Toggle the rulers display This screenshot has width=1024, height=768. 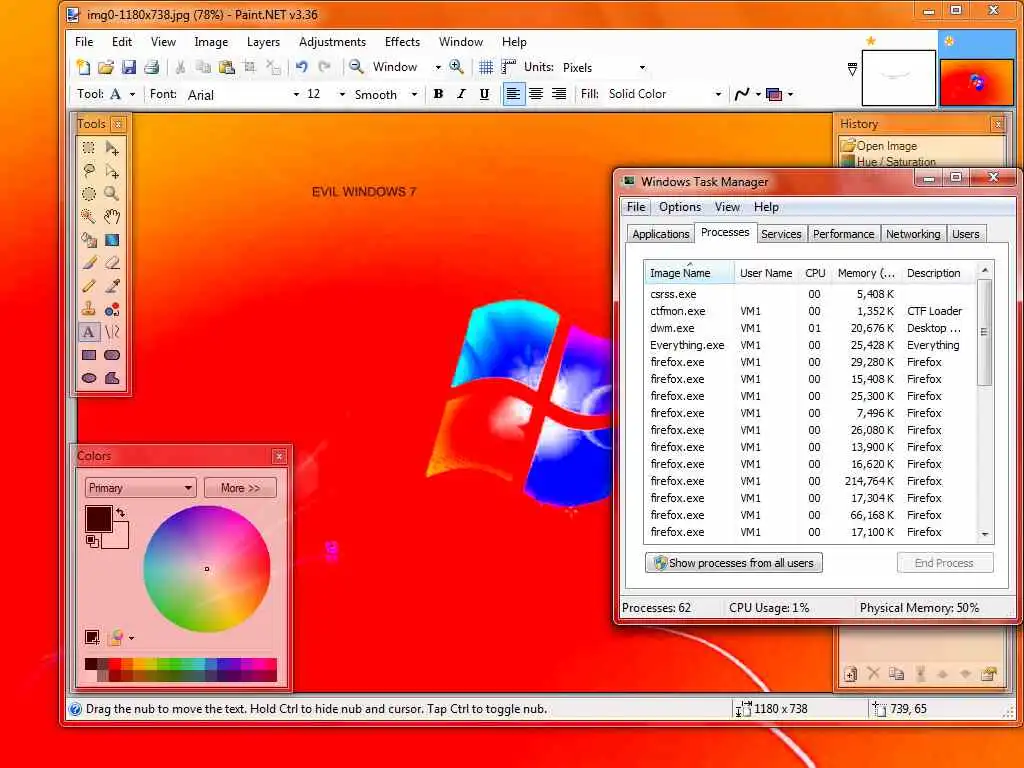coord(509,67)
